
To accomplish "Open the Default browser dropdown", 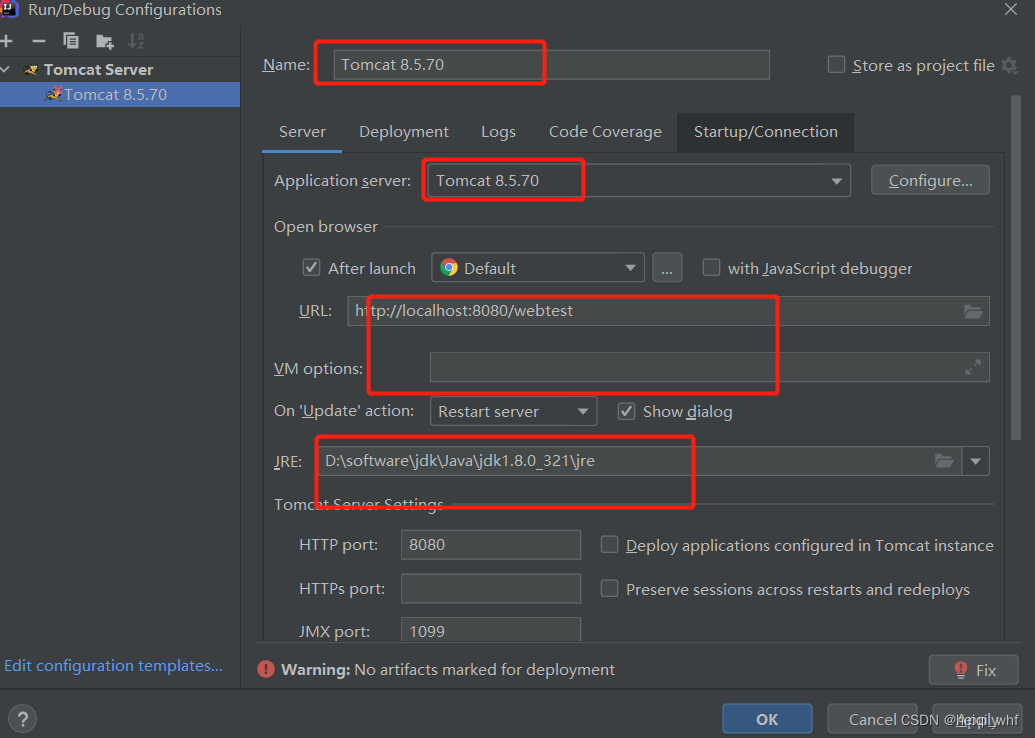I will 538,268.
